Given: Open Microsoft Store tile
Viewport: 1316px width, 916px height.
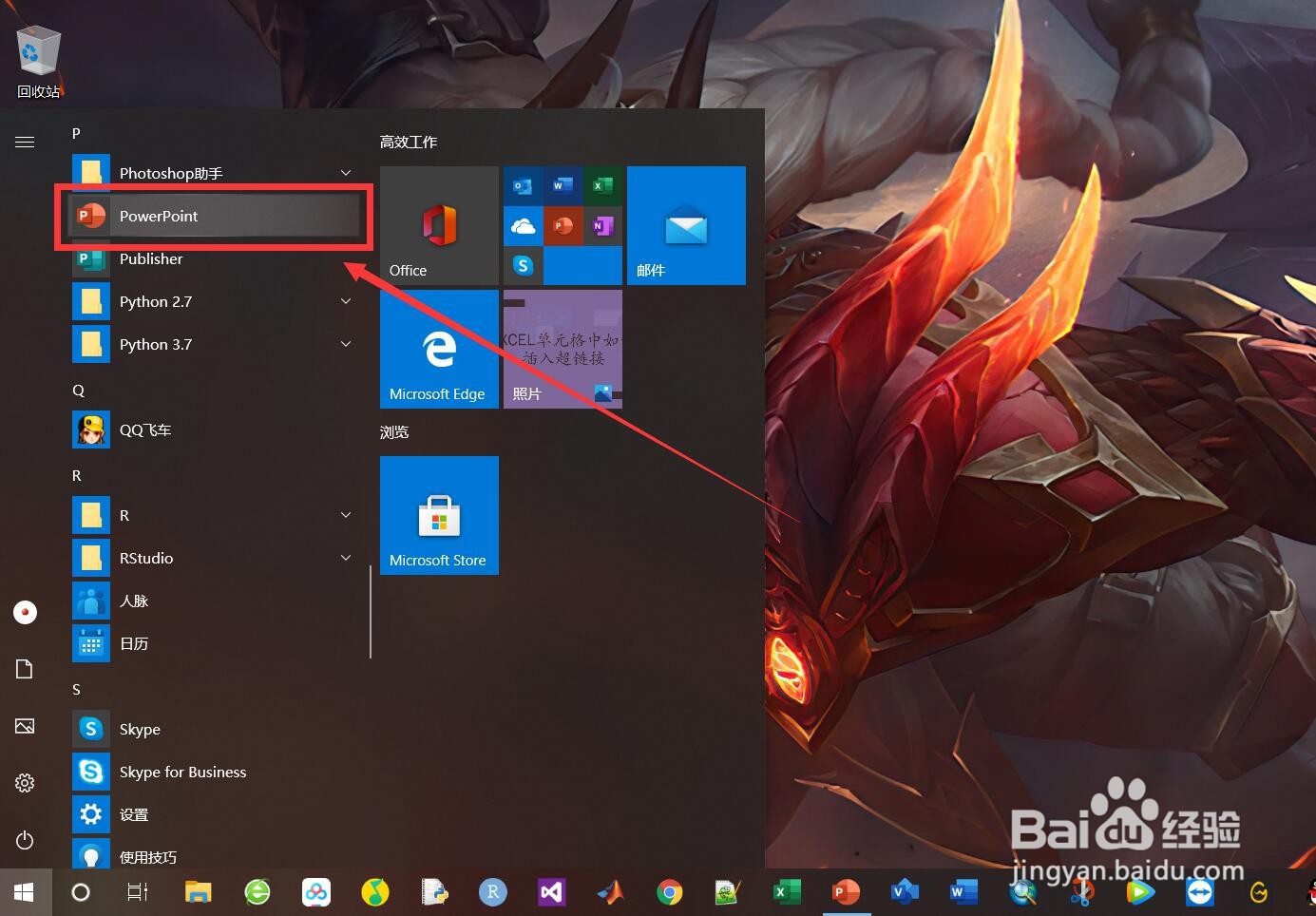Looking at the screenshot, I should pos(439,515).
